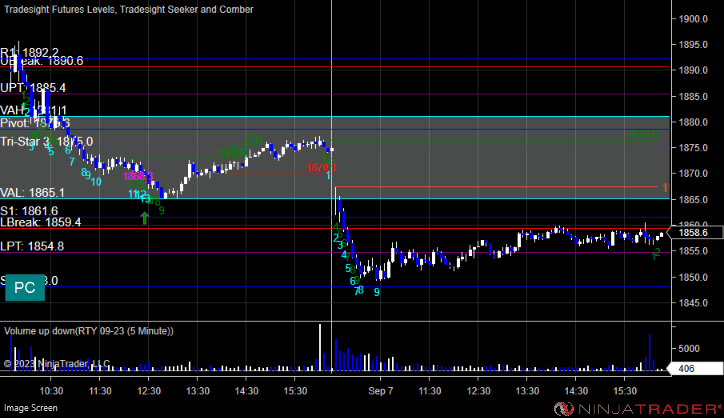The height and width of the screenshot is (418, 724).
Task: Click the Sep 7 date label
Action: pyautogui.click(x=380, y=391)
